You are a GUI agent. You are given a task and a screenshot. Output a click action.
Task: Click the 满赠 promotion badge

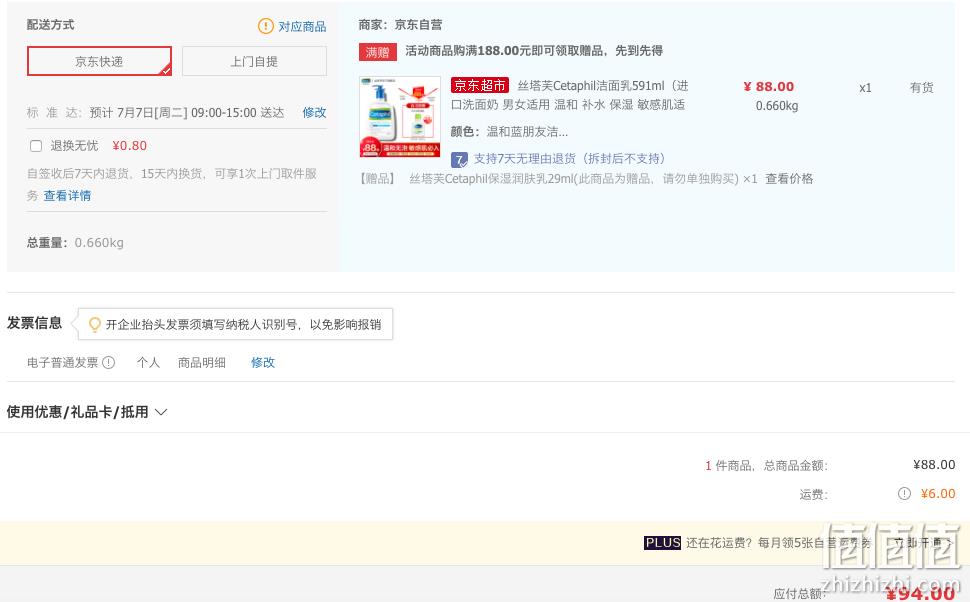377,51
